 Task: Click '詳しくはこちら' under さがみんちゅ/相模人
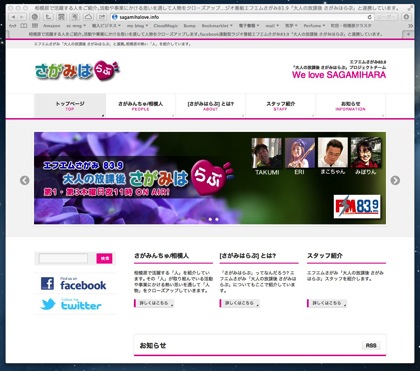point(154,303)
